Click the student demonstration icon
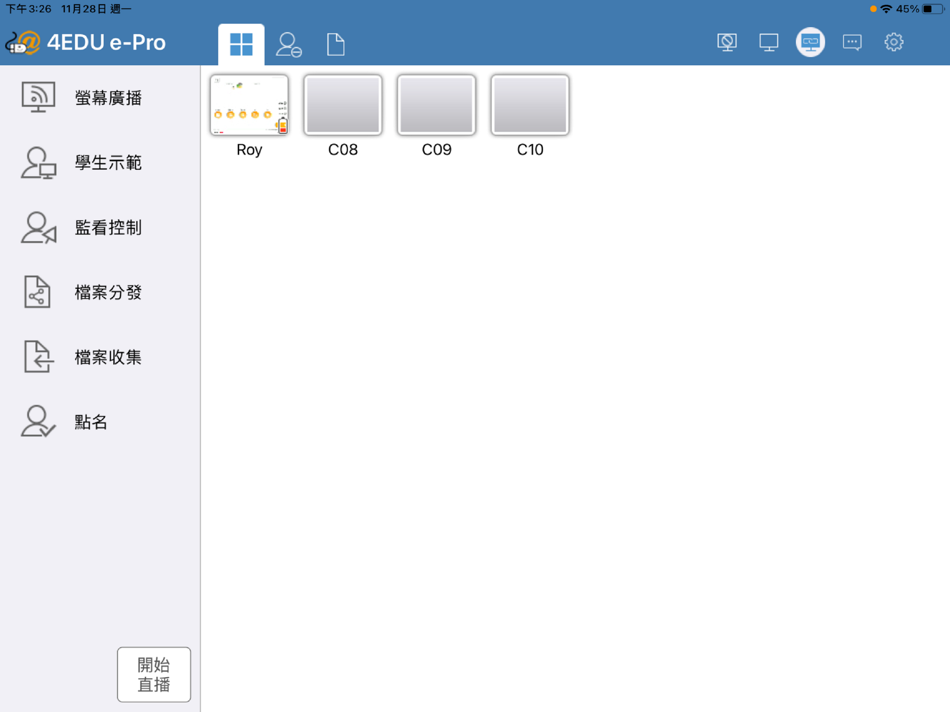This screenshot has height=712, width=950. [38, 162]
